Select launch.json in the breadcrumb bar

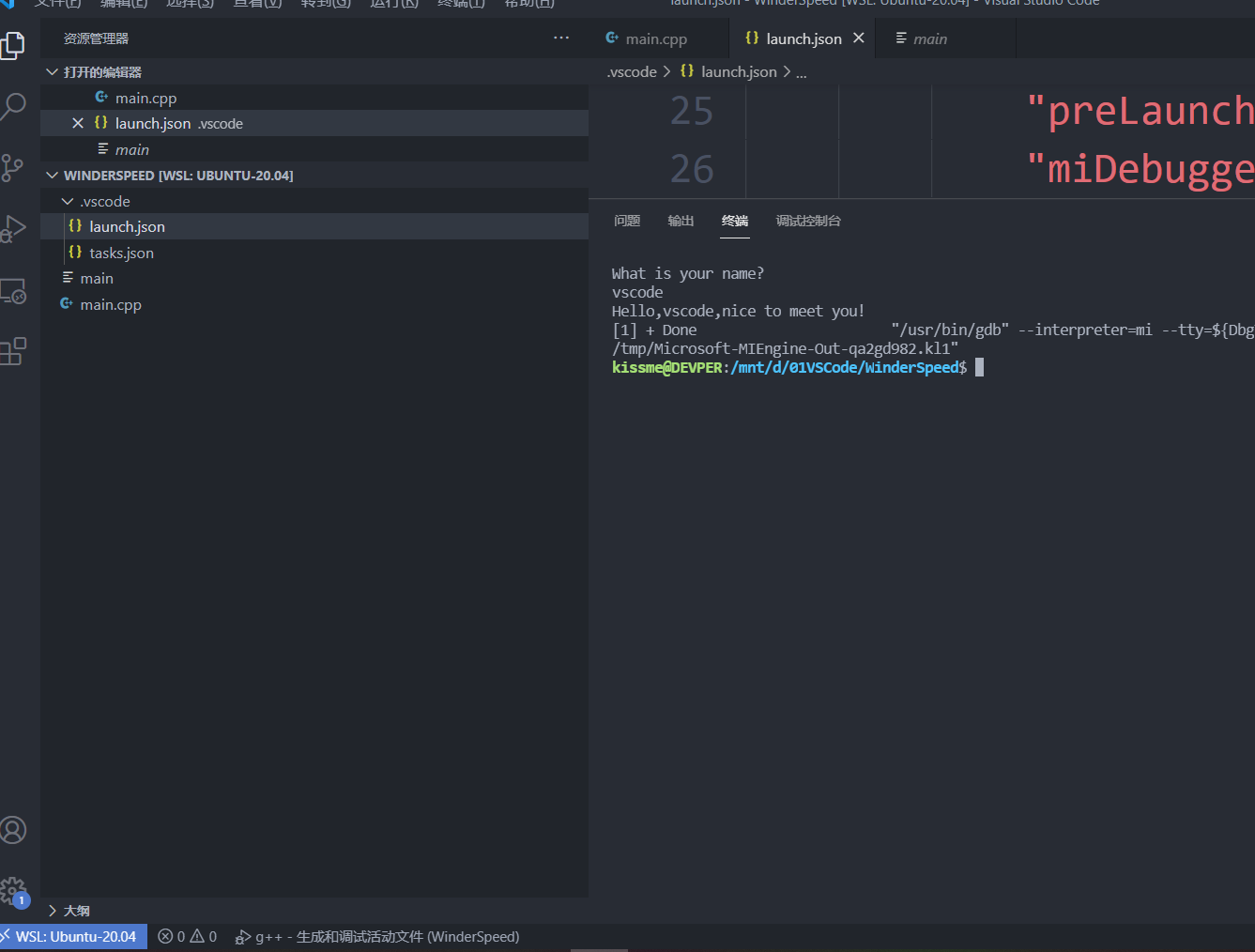click(739, 71)
